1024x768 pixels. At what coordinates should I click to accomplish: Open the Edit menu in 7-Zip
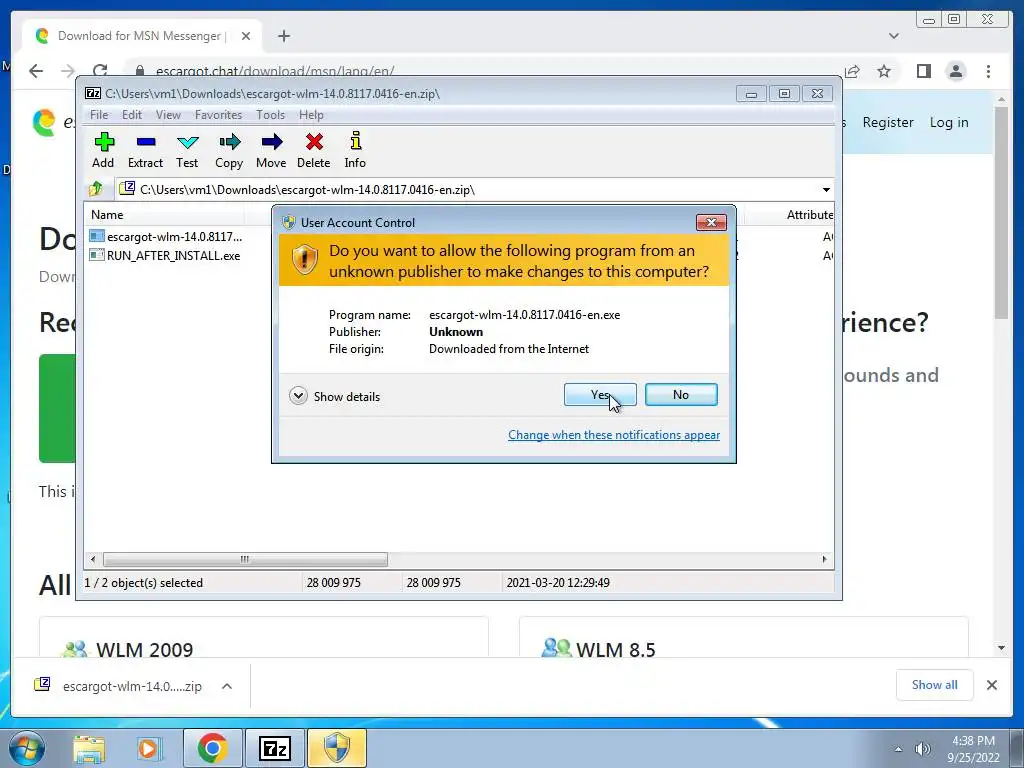(x=132, y=115)
